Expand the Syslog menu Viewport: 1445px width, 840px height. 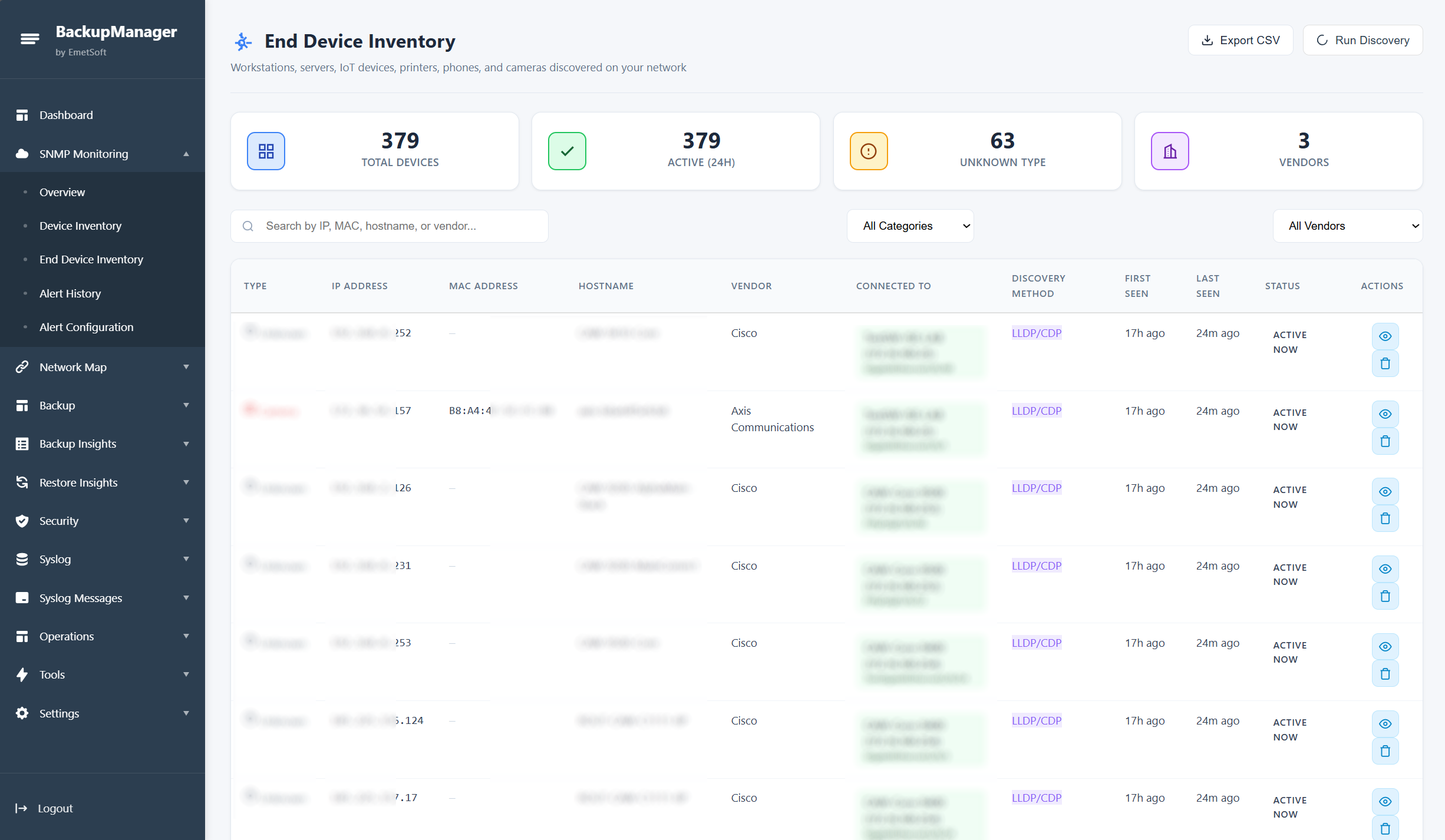tap(103, 560)
